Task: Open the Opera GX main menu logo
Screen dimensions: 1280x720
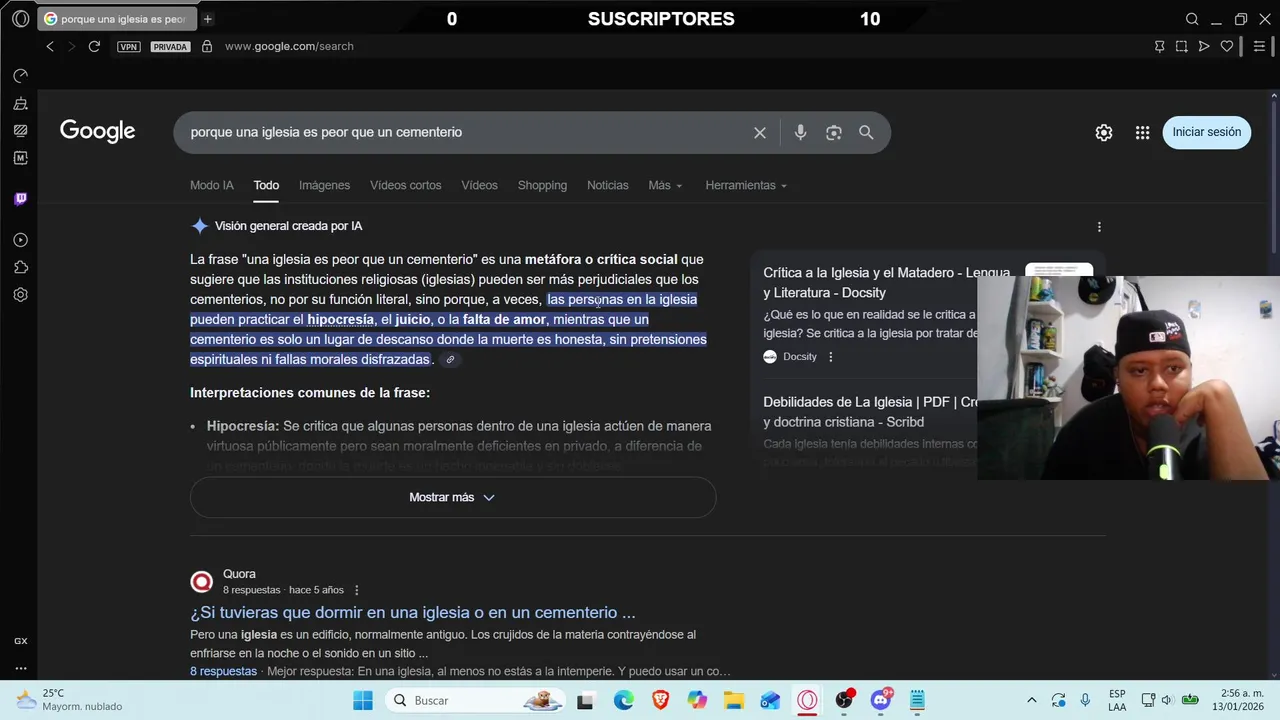Action: pos(20,19)
